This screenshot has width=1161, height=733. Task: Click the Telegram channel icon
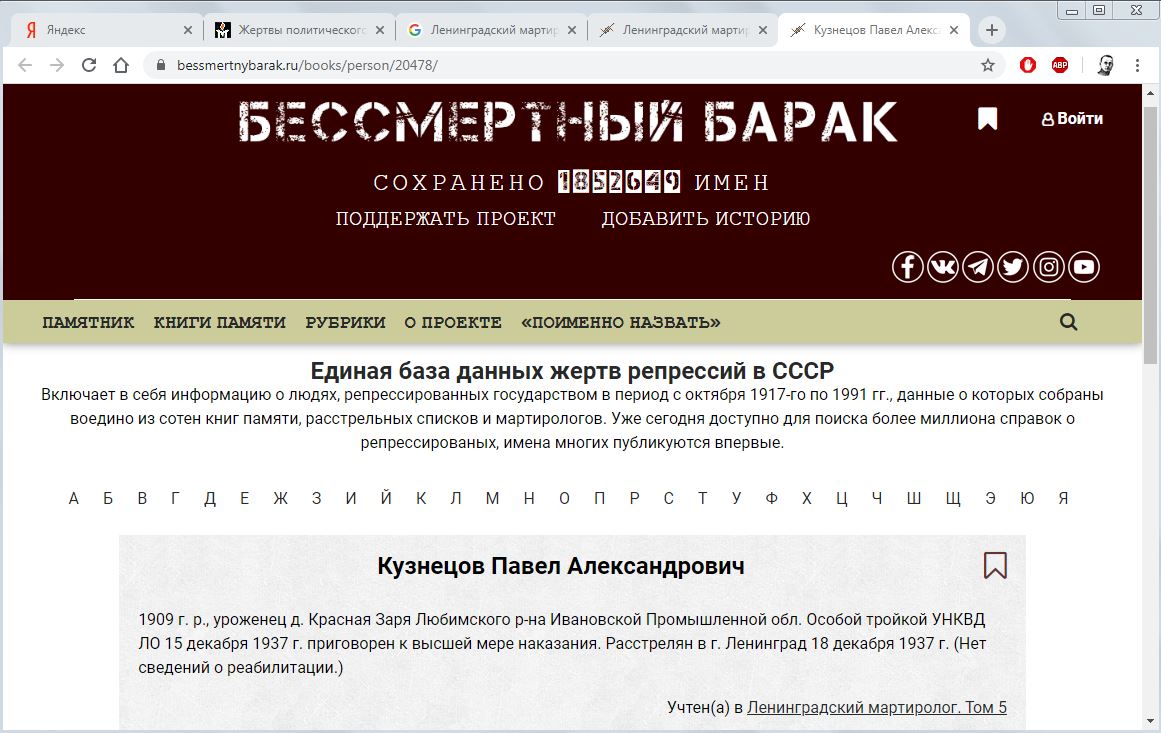977,266
